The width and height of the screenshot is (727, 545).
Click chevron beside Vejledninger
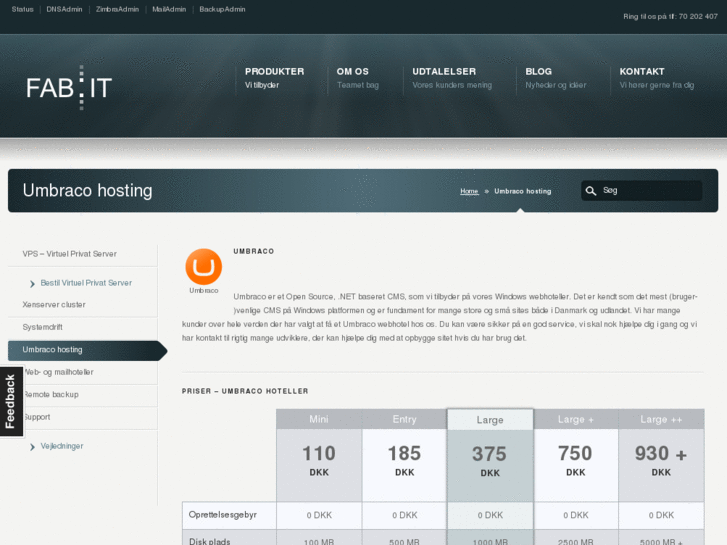click(x=32, y=447)
